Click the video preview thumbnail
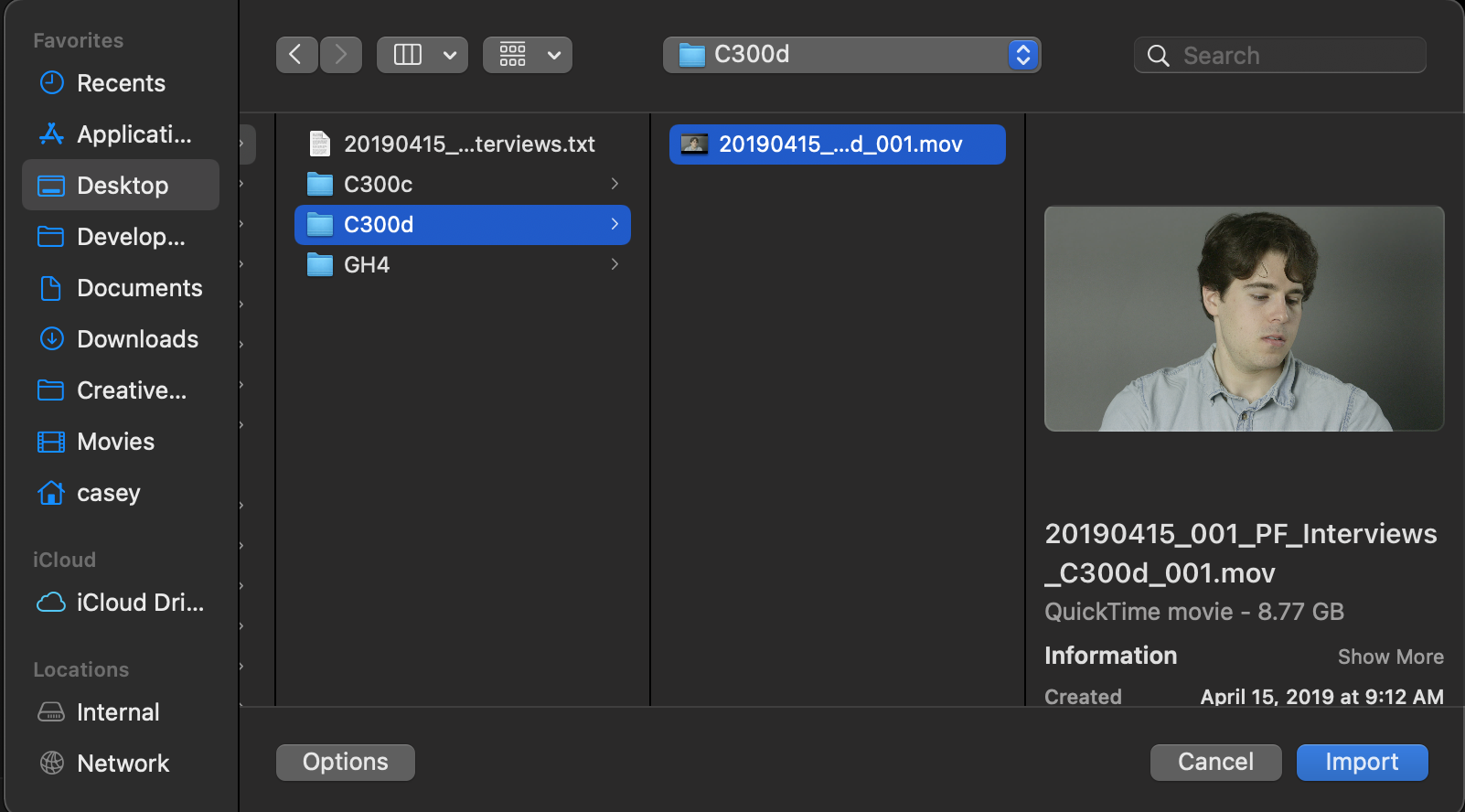1465x812 pixels. pos(1244,318)
